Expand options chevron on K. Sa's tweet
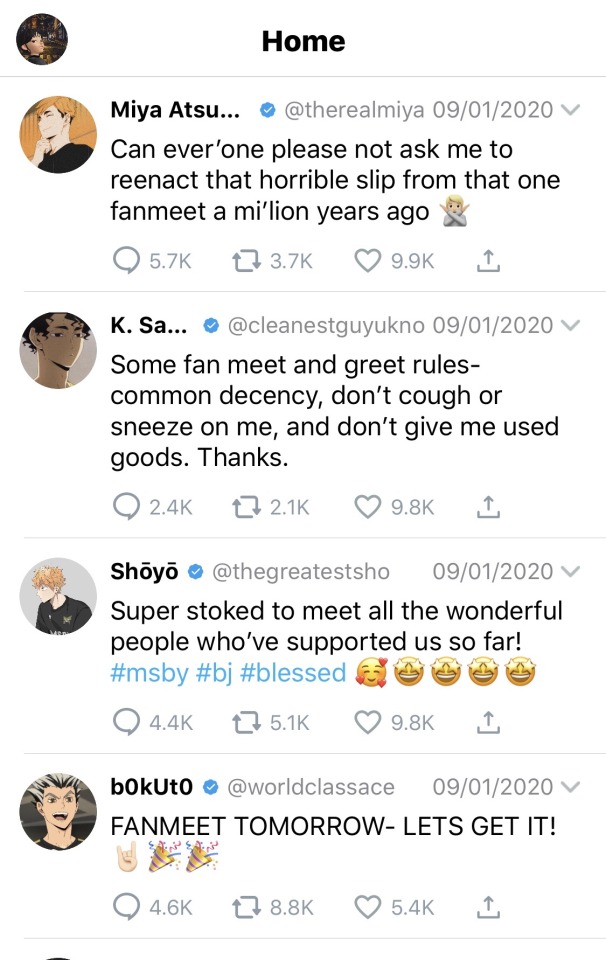Viewport: 606px width, 960px height. click(570, 326)
